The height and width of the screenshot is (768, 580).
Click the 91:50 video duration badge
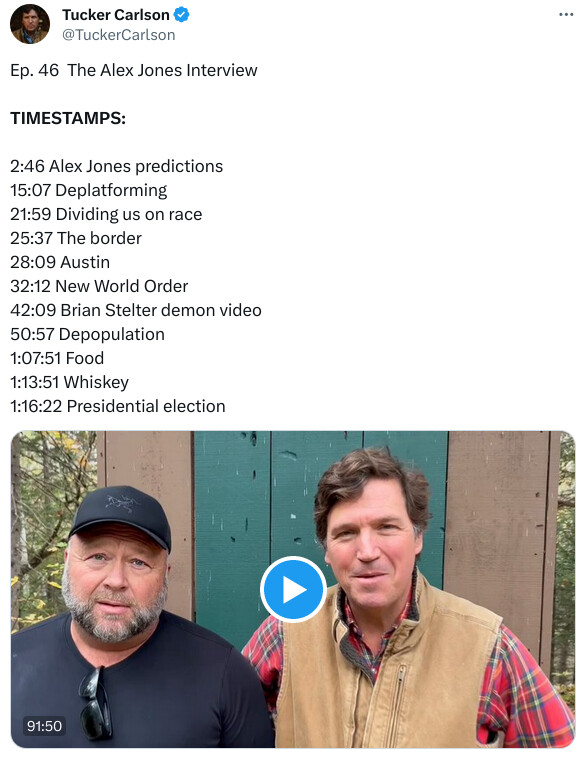coord(45,726)
